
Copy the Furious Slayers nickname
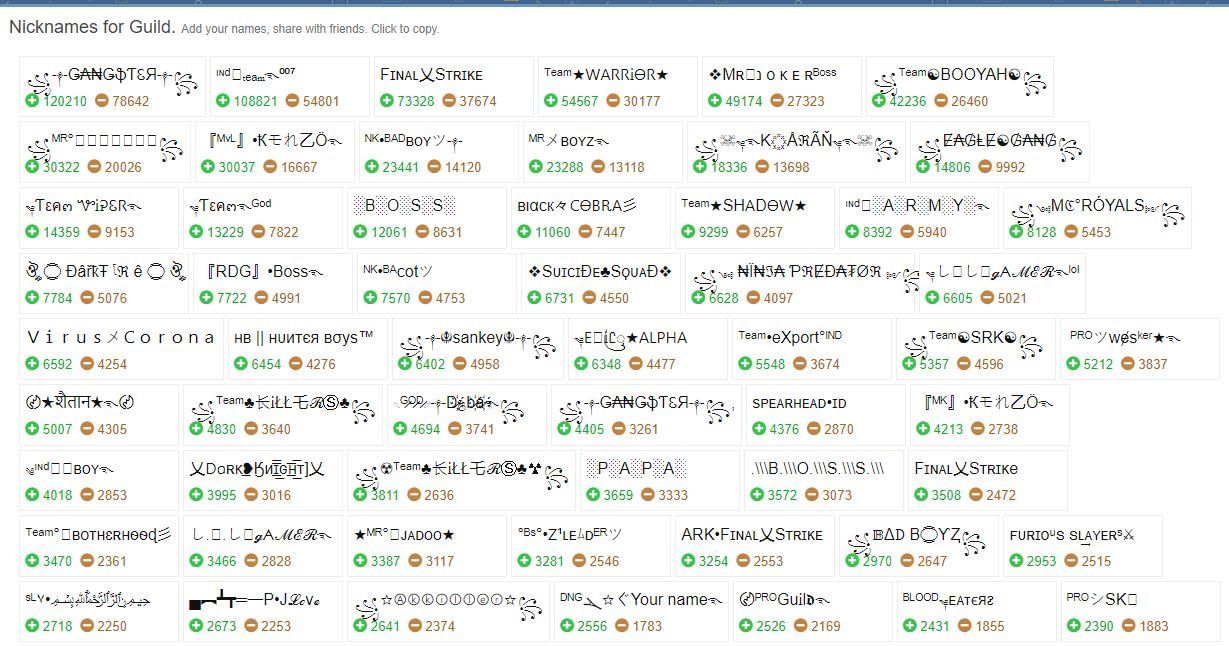(1072, 535)
